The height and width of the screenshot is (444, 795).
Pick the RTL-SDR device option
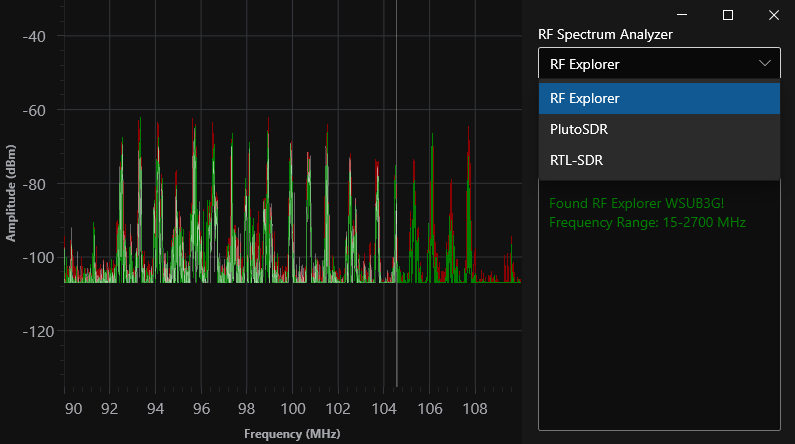pyautogui.click(x=576, y=161)
